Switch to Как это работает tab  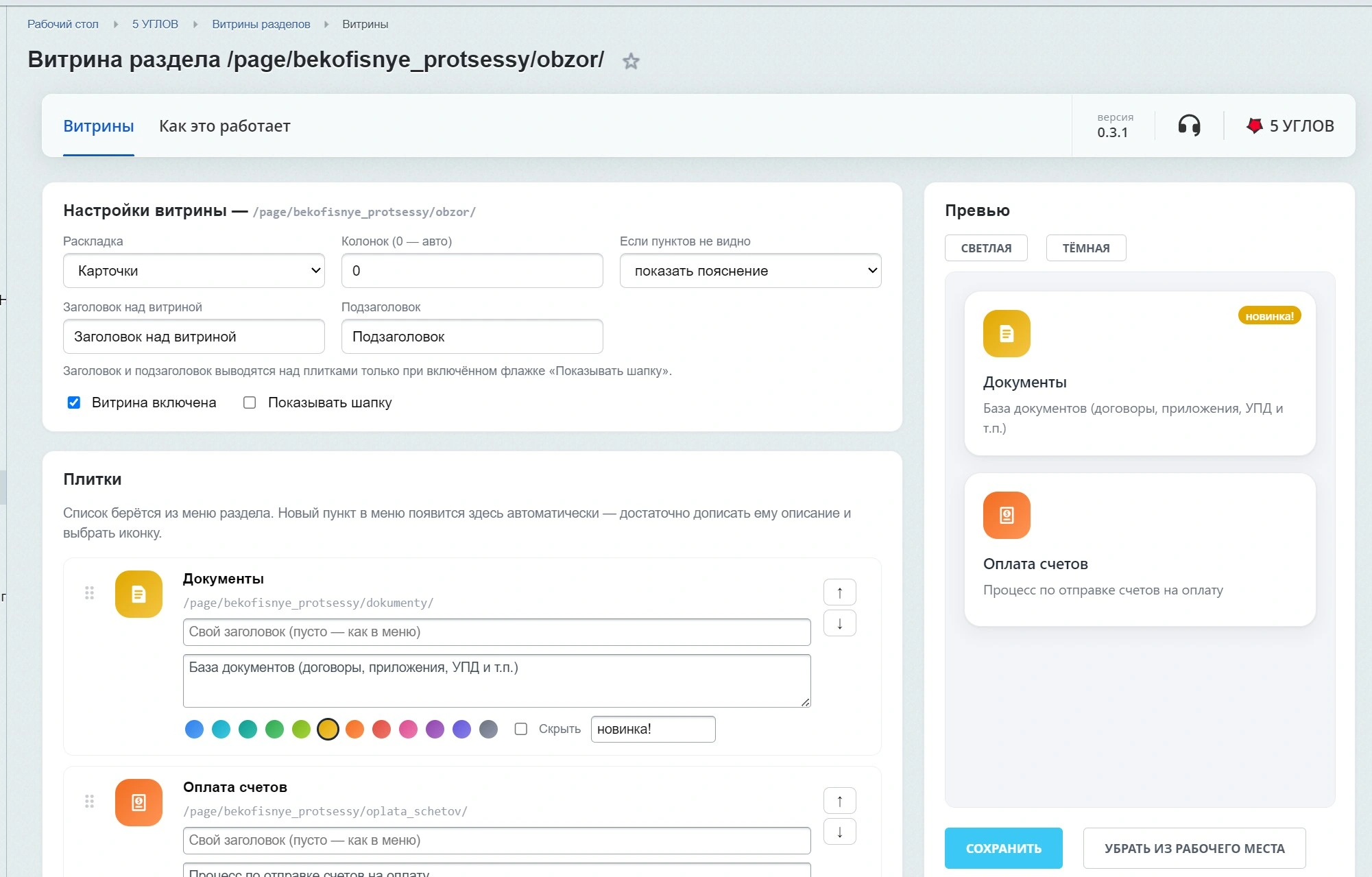(225, 126)
